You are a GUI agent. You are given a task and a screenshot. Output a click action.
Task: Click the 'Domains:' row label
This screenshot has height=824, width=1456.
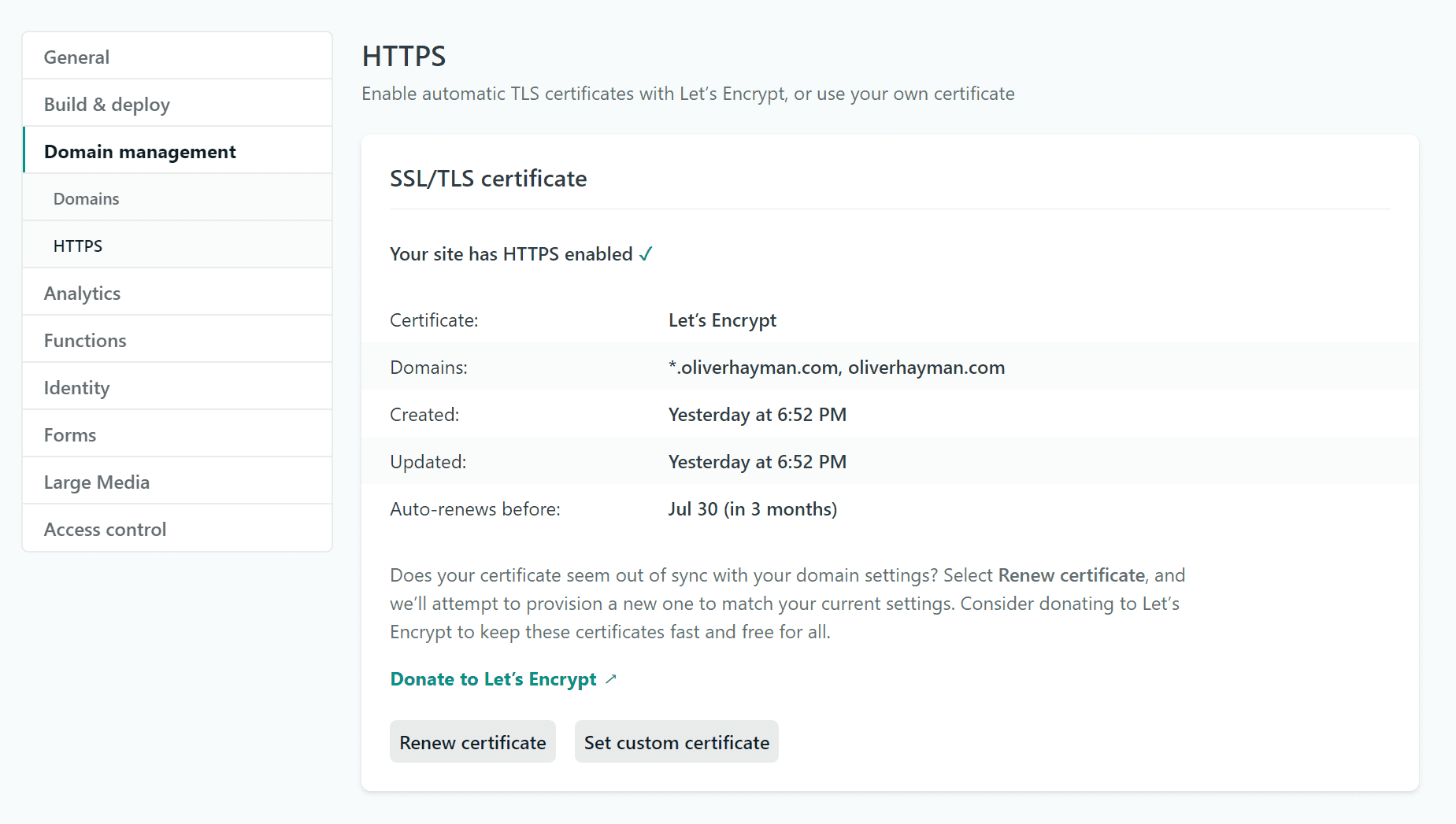point(428,368)
